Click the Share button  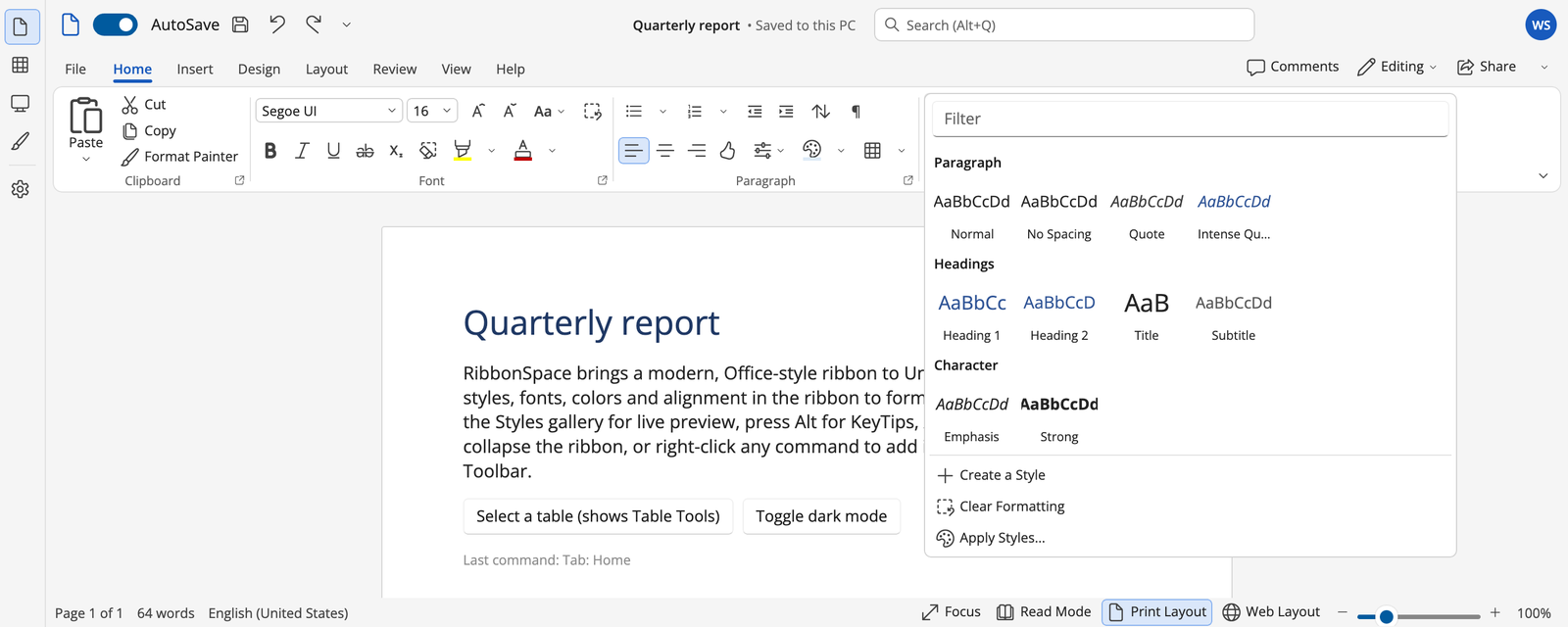tap(1487, 67)
